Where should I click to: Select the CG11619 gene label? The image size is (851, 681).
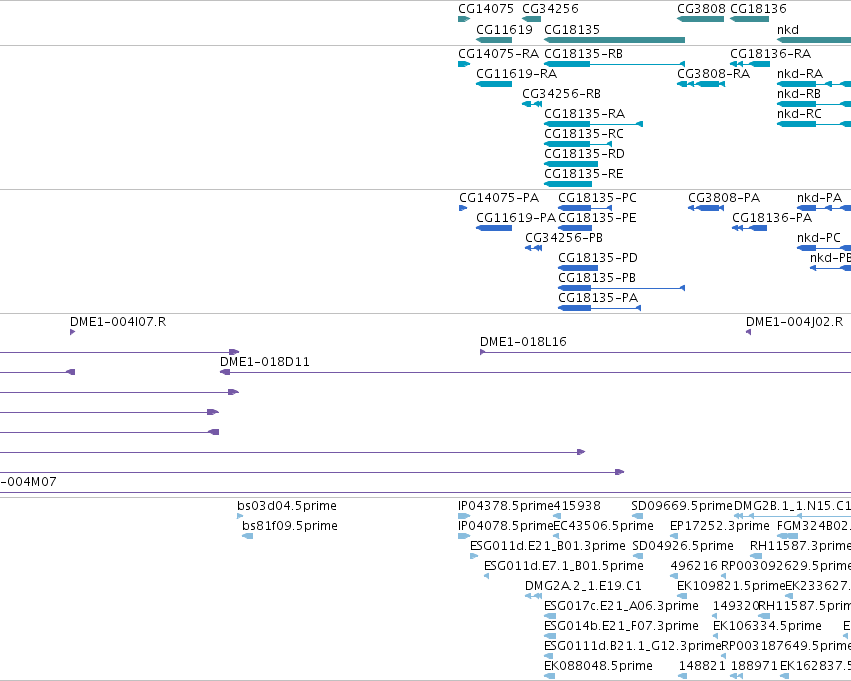(x=504, y=29)
